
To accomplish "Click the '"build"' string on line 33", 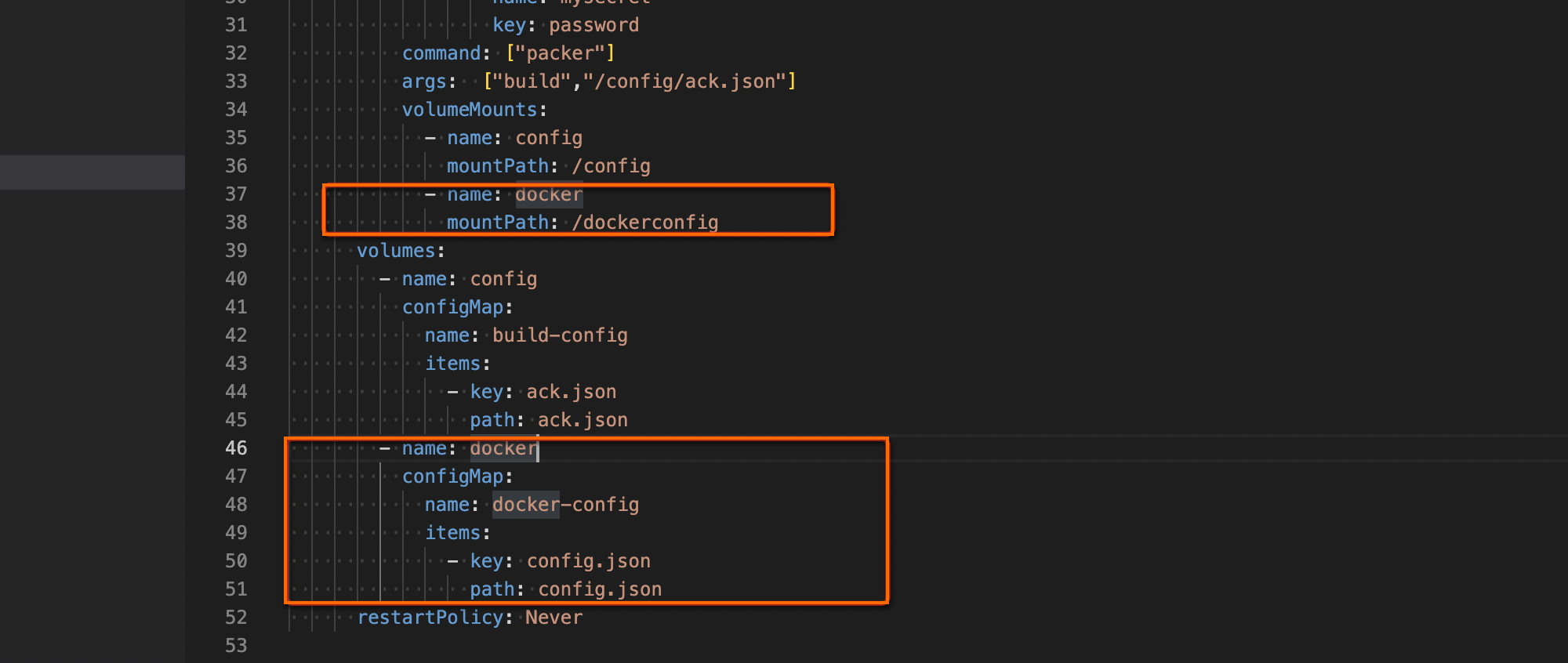I will 532,82.
